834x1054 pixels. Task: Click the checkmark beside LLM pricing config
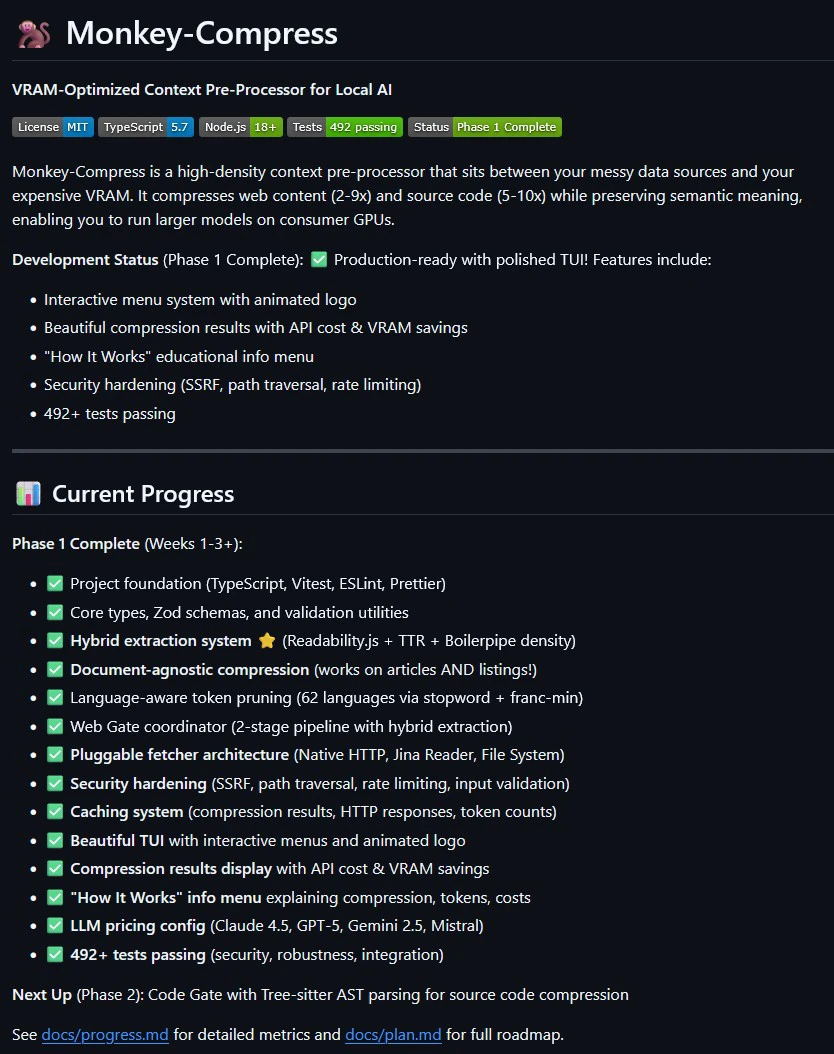click(x=55, y=926)
